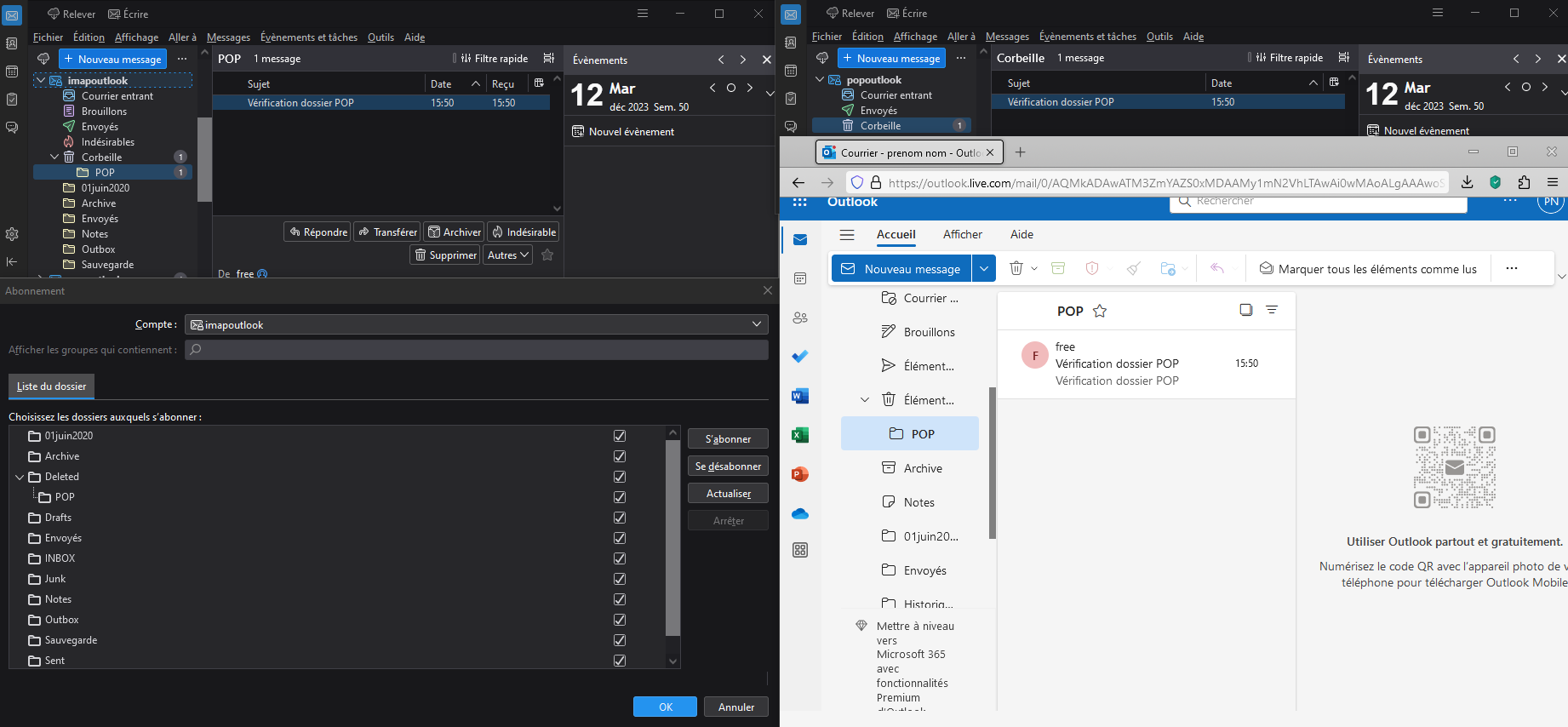This screenshot has height=727, width=1568.
Task: Expand the Autres actions dropdown
Action: (508, 255)
